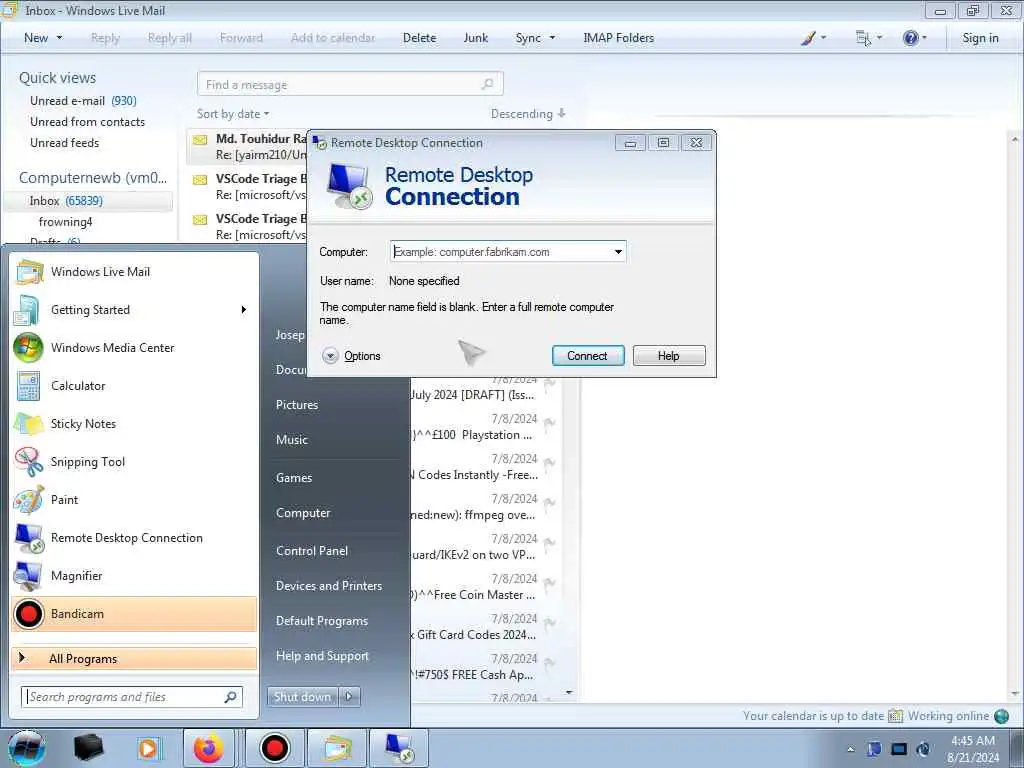
Task: Open Computer from the Start menu
Action: tap(303, 513)
